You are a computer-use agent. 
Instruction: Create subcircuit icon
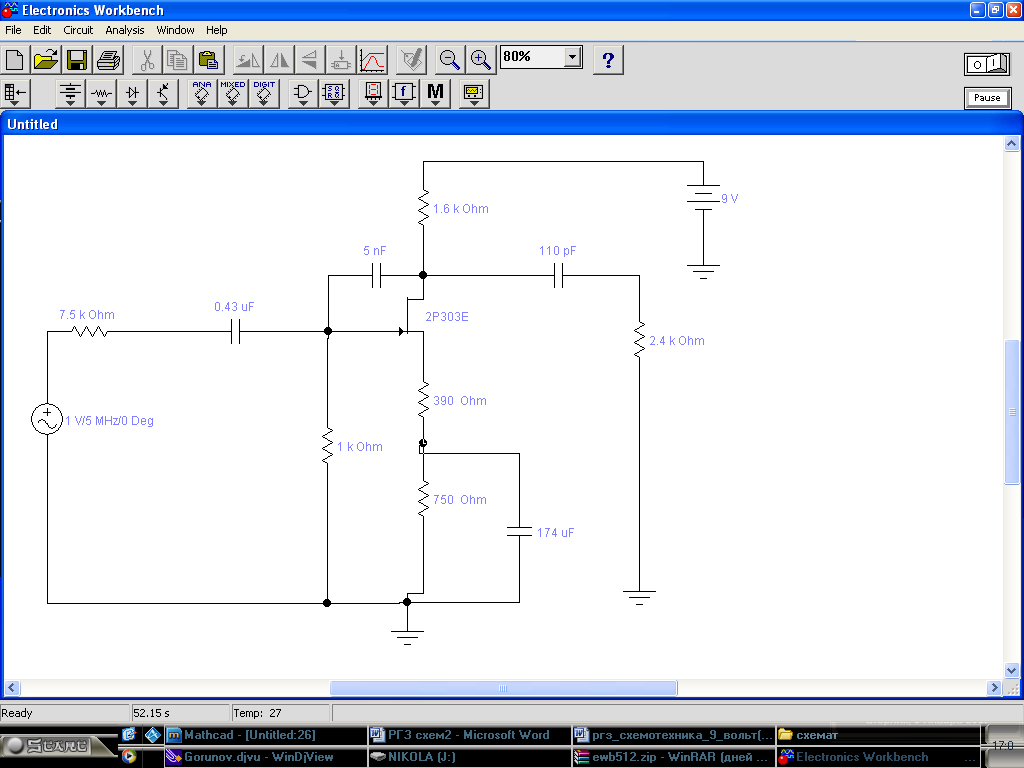pyautogui.click(x=341, y=60)
